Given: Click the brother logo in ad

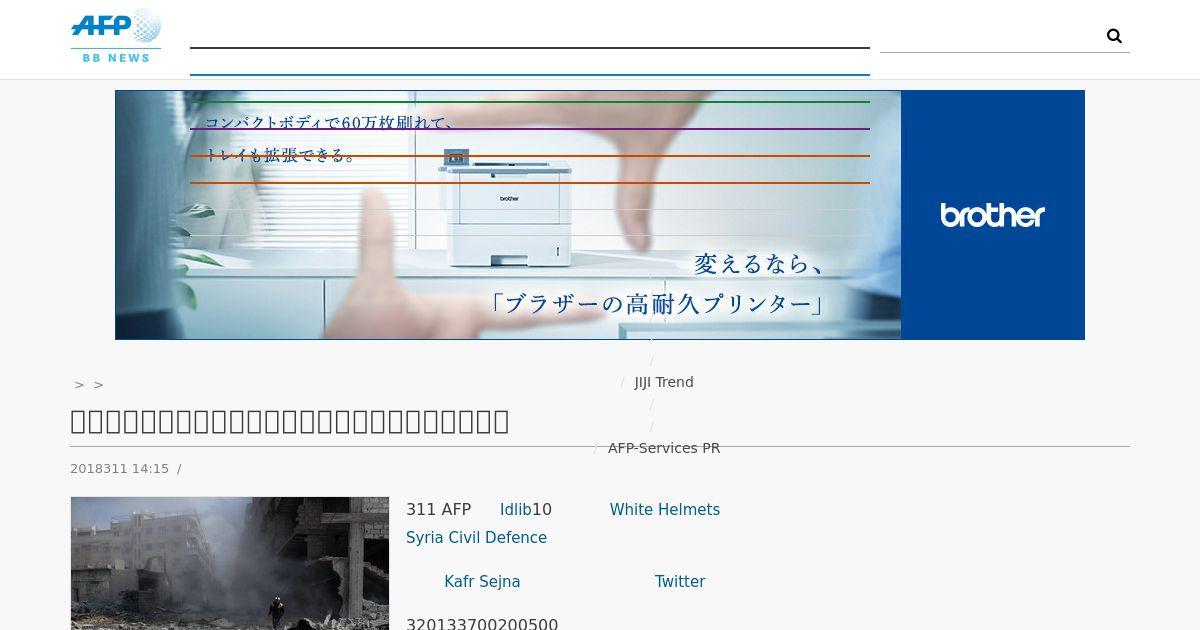Looking at the screenshot, I should tap(992, 215).
